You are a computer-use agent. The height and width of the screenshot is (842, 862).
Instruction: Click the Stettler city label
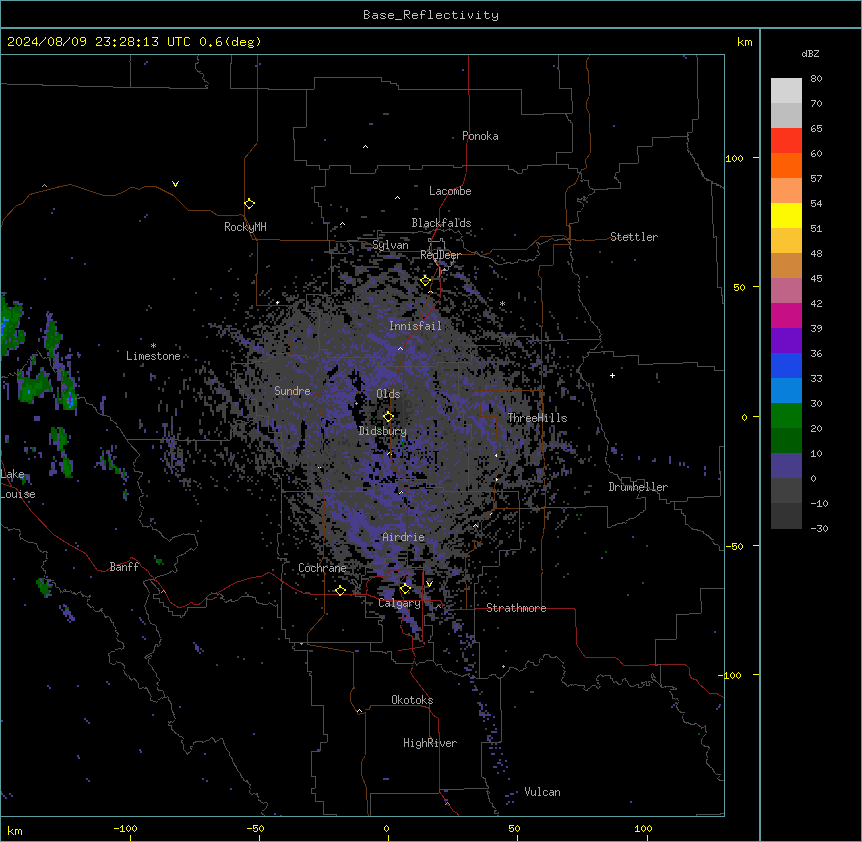pyautogui.click(x=634, y=237)
